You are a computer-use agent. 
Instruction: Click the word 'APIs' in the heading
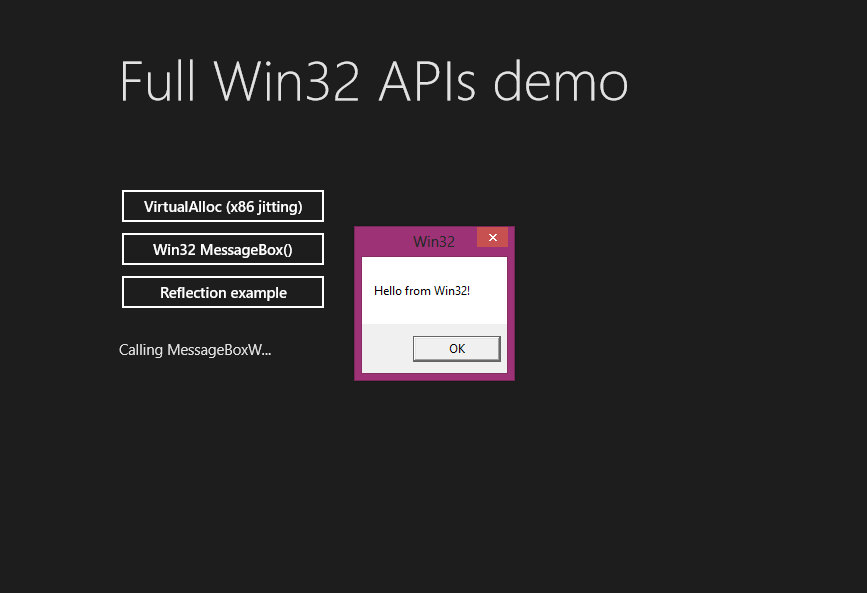tap(427, 81)
